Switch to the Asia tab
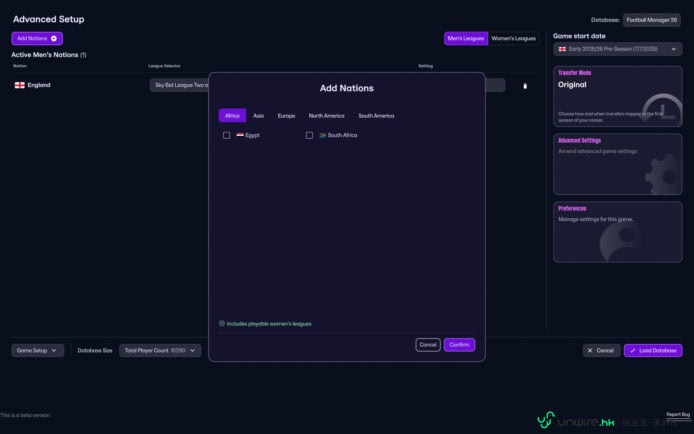 258,115
